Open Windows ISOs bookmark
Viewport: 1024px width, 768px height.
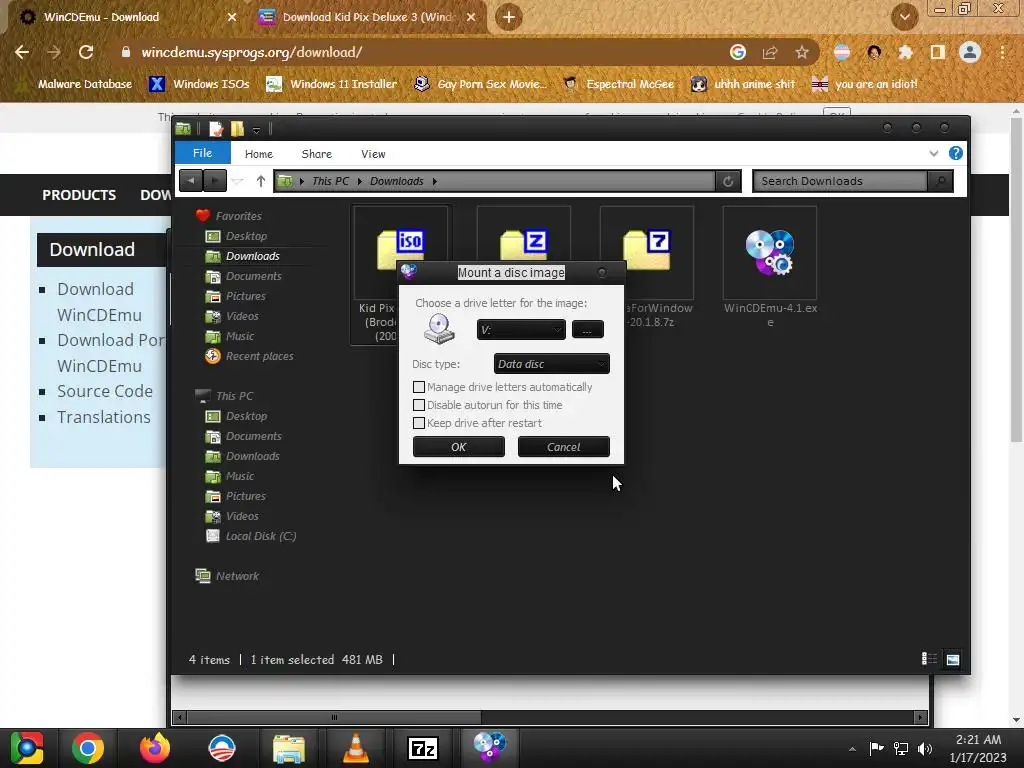click(x=199, y=84)
